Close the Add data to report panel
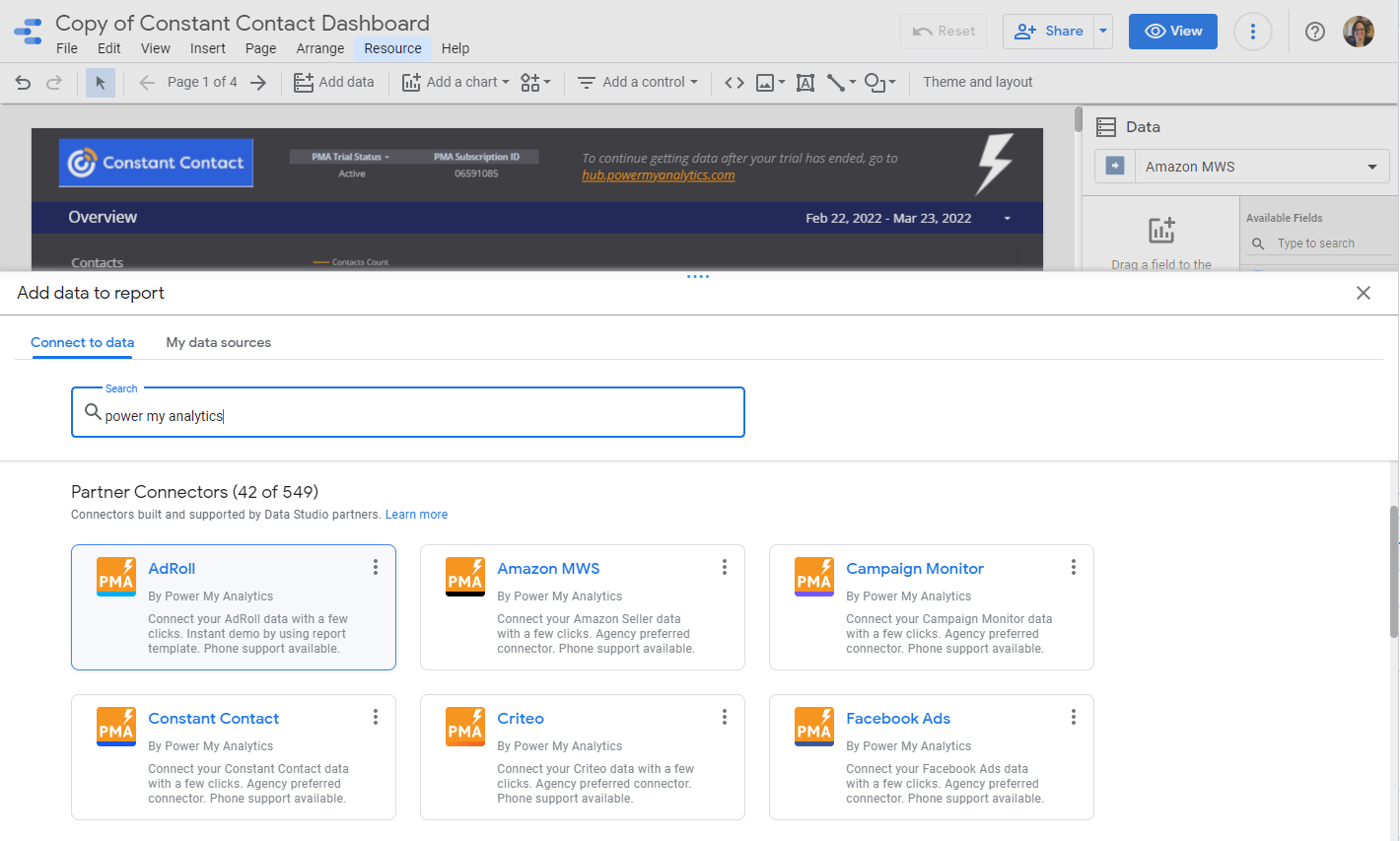Viewport: 1400px width, 841px height. 1364,293
